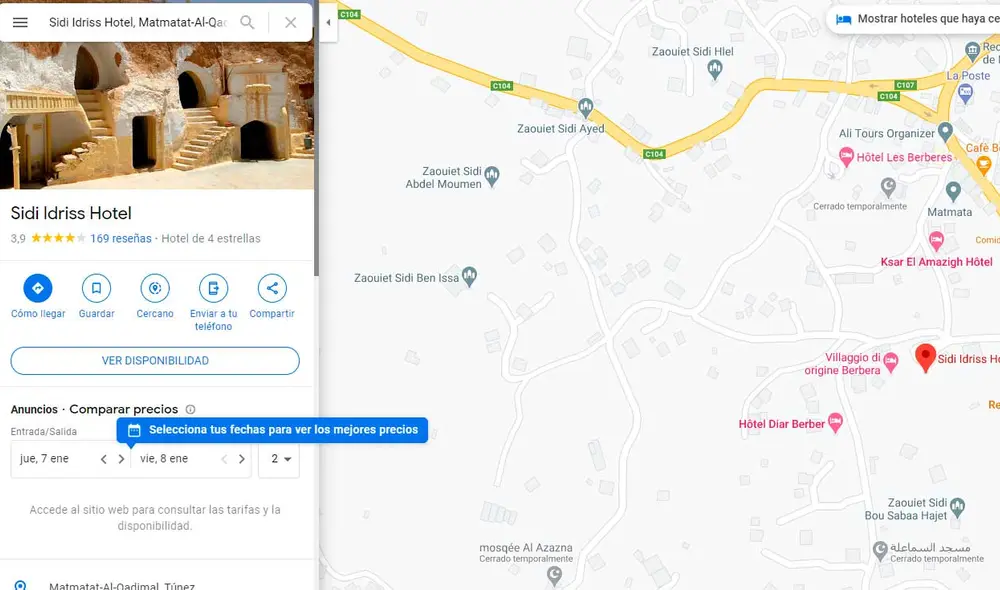Image resolution: width=1000 pixels, height=590 pixels.
Task: Select the Hôtel Diar Berber pink marker
Action: pyautogui.click(x=833, y=423)
